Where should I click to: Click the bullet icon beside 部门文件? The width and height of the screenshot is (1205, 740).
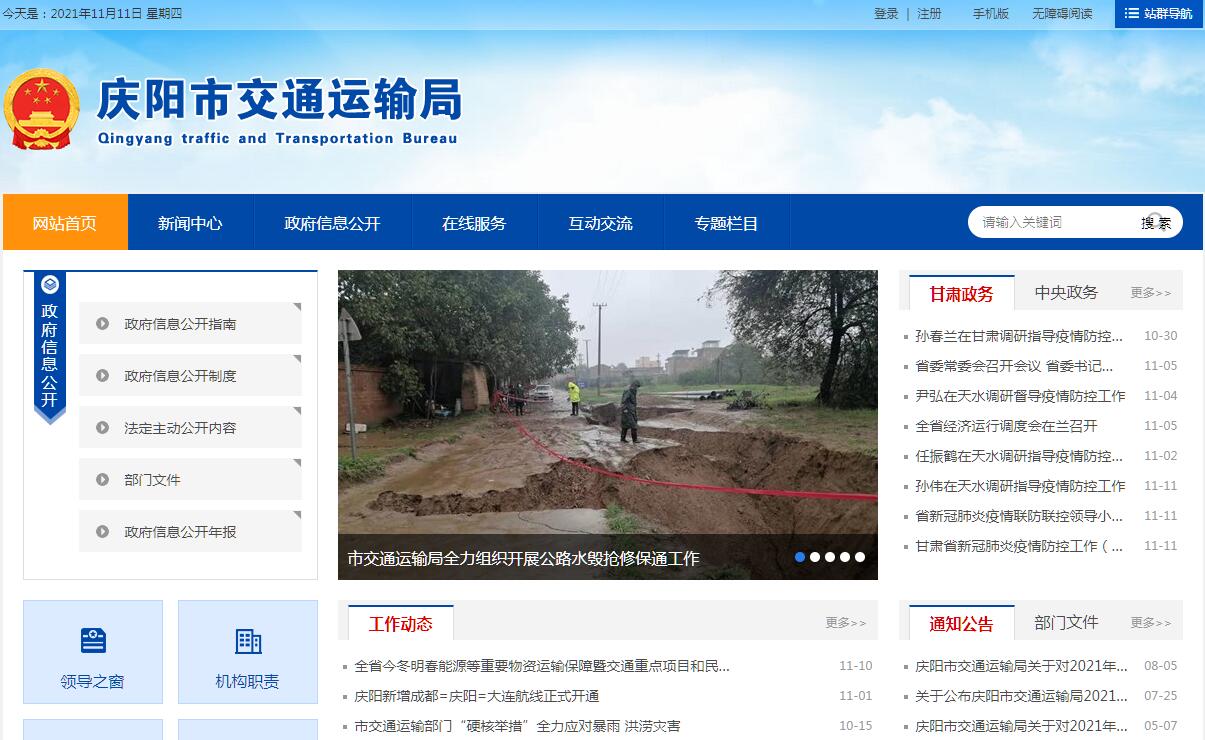point(102,480)
